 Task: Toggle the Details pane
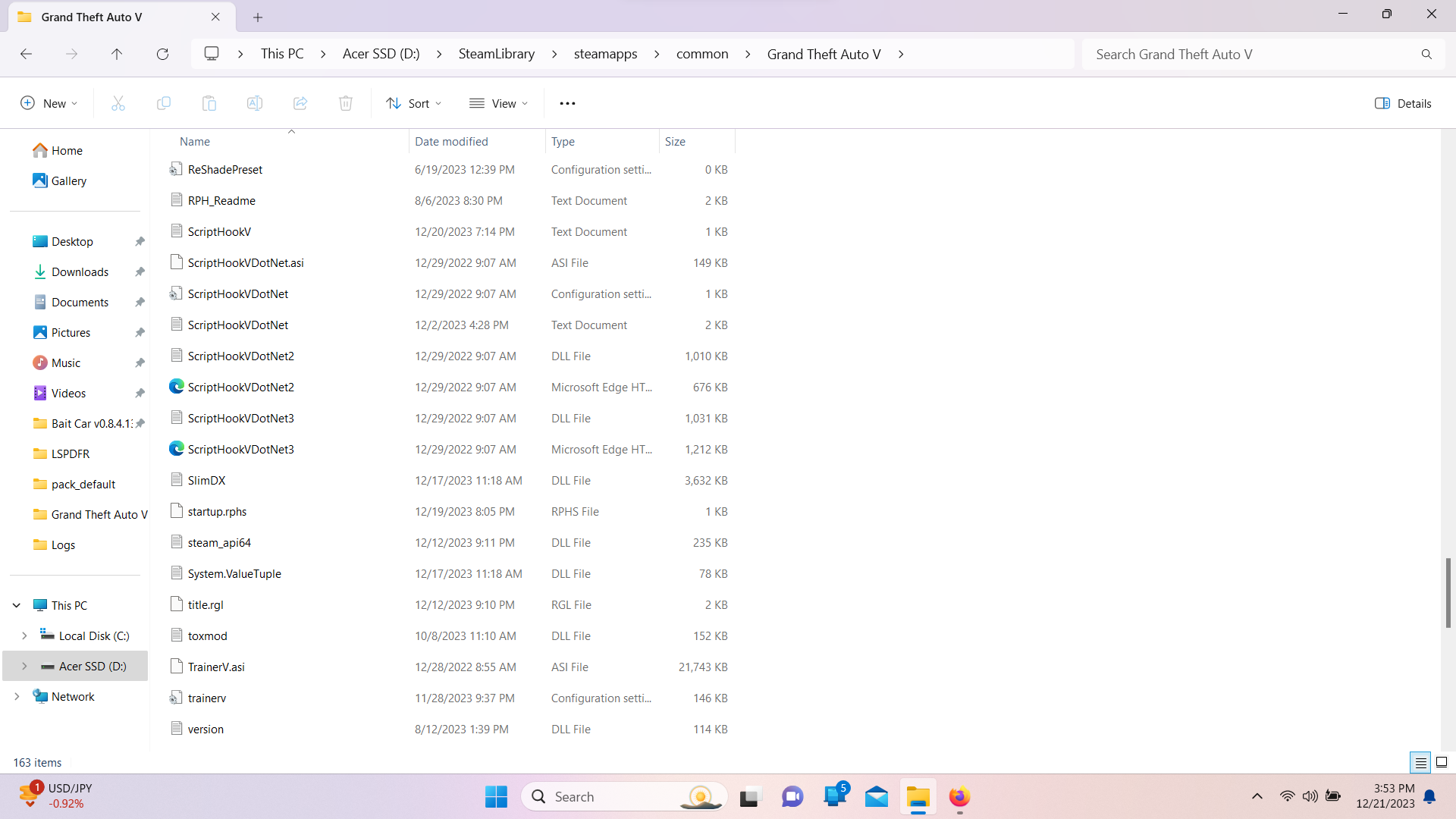pyautogui.click(x=1403, y=103)
